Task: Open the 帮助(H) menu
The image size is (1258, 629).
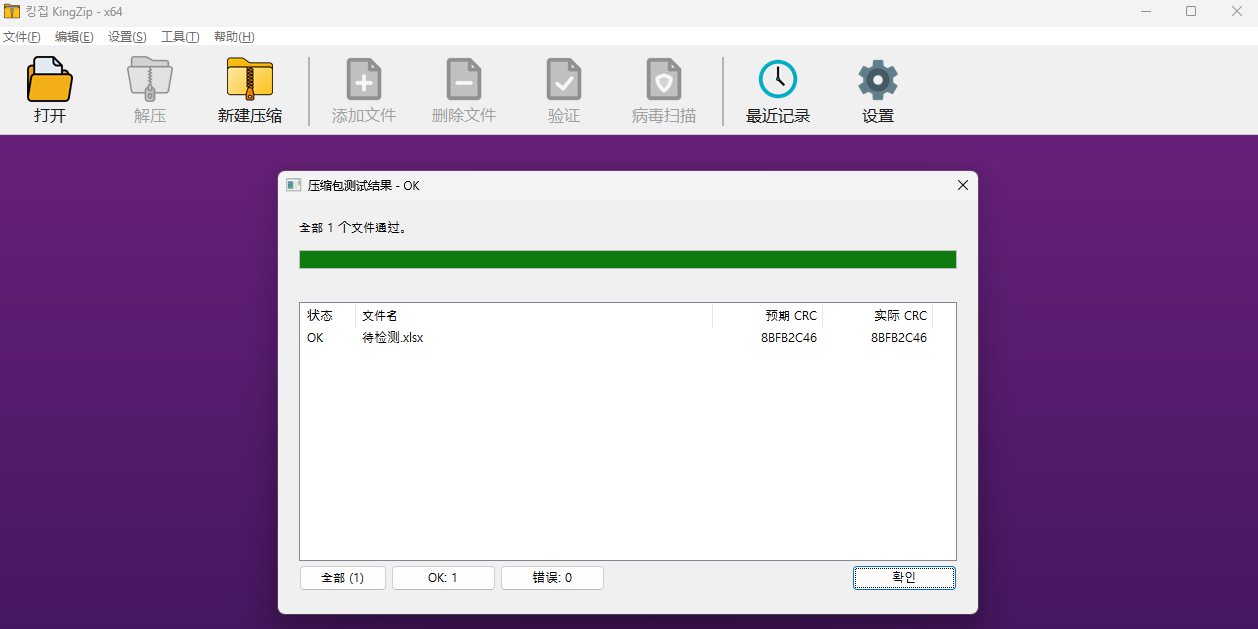Action: pos(234,37)
